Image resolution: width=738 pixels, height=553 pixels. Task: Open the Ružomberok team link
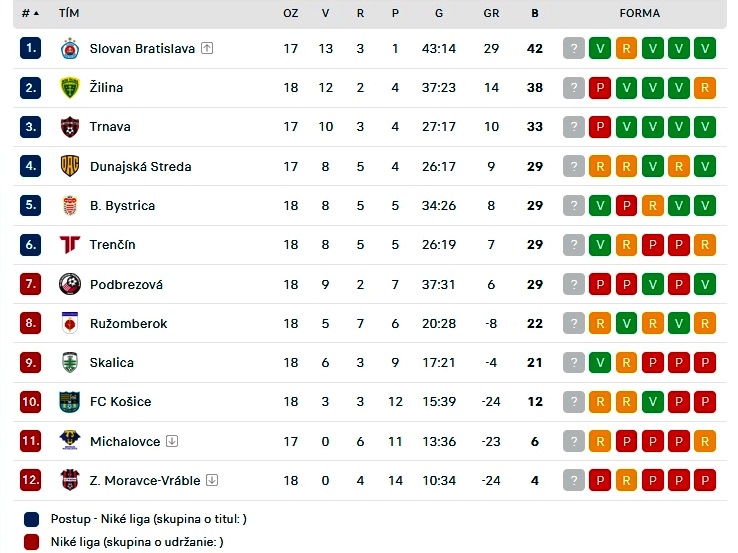(128, 323)
